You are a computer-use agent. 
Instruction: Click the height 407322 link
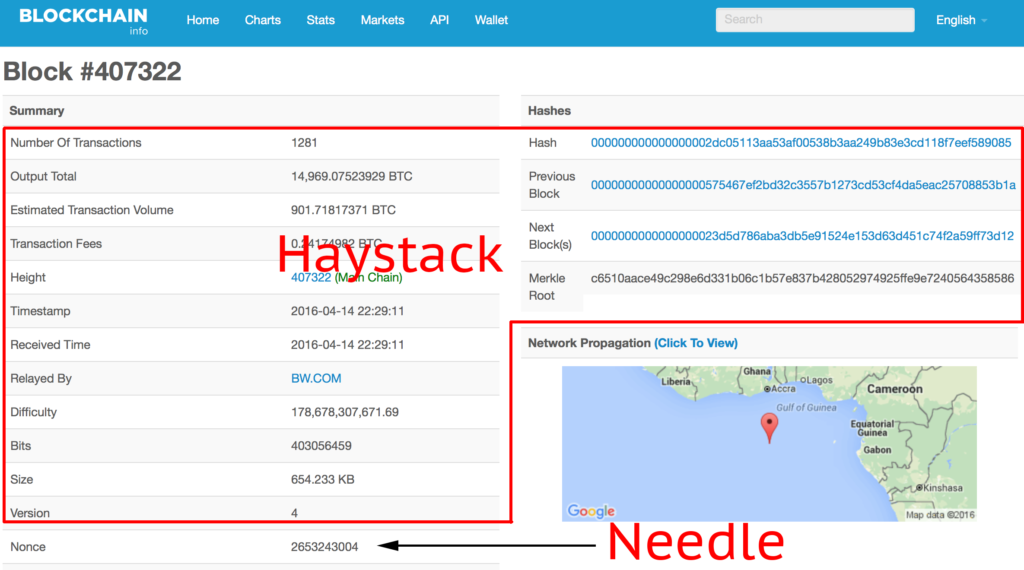coord(311,277)
